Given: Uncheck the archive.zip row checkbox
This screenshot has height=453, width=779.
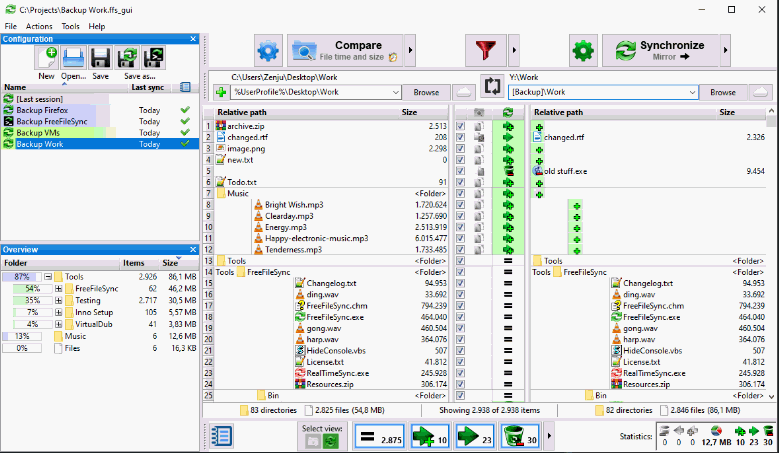Looking at the screenshot, I should [x=461, y=126].
